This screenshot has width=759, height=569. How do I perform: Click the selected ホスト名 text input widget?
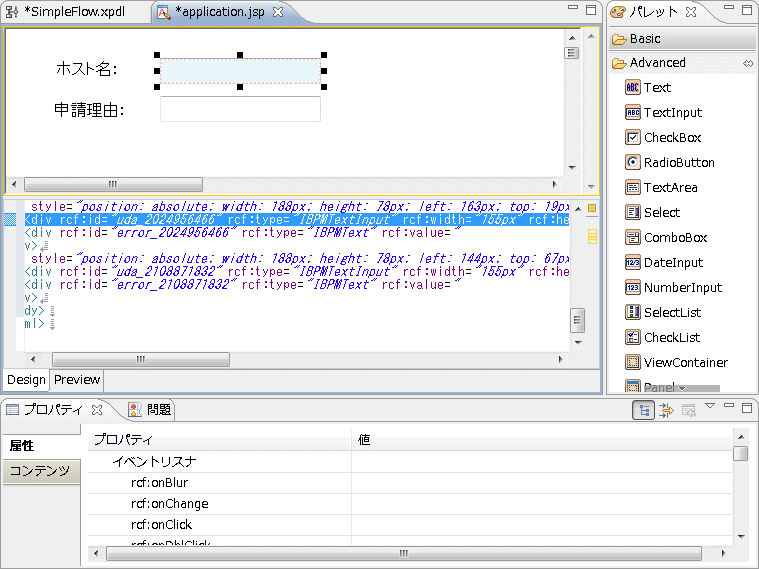241,71
